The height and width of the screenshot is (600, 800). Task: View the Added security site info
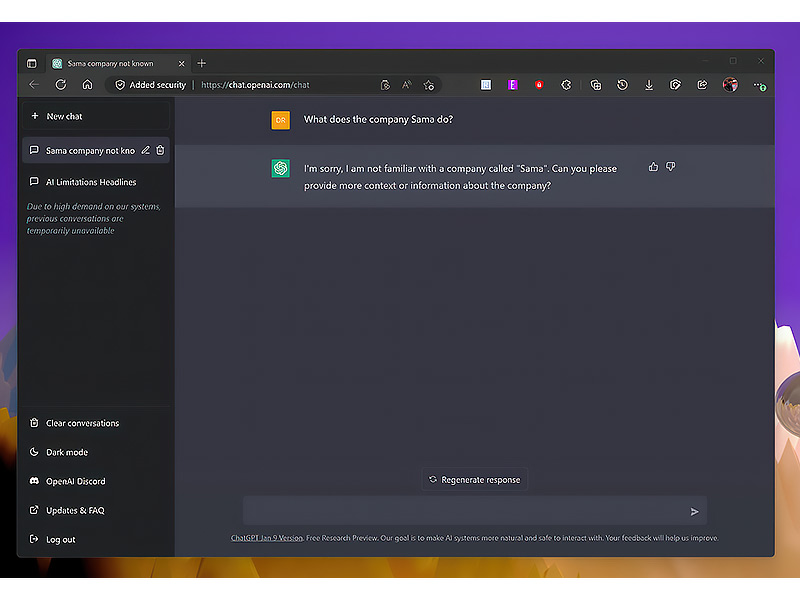point(150,85)
